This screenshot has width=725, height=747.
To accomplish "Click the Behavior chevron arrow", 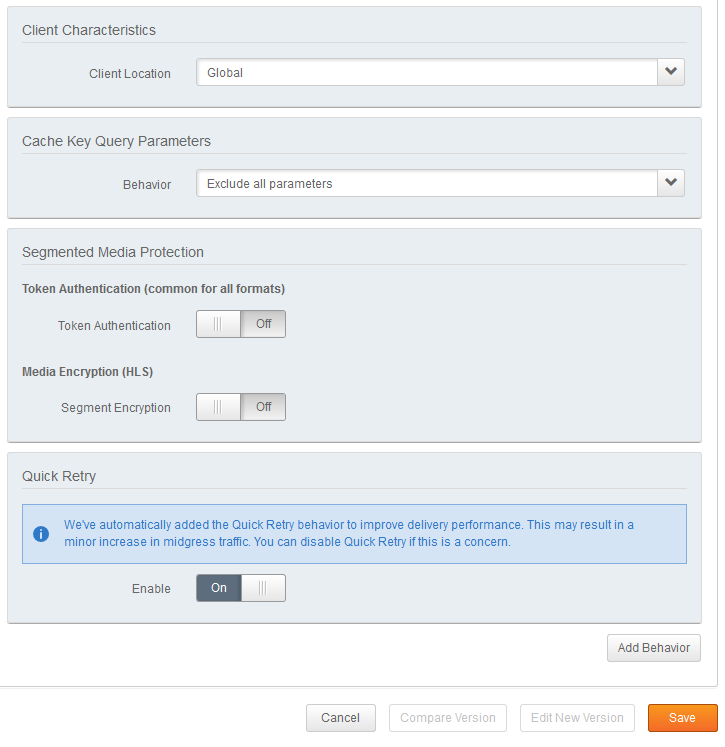I will point(671,183).
